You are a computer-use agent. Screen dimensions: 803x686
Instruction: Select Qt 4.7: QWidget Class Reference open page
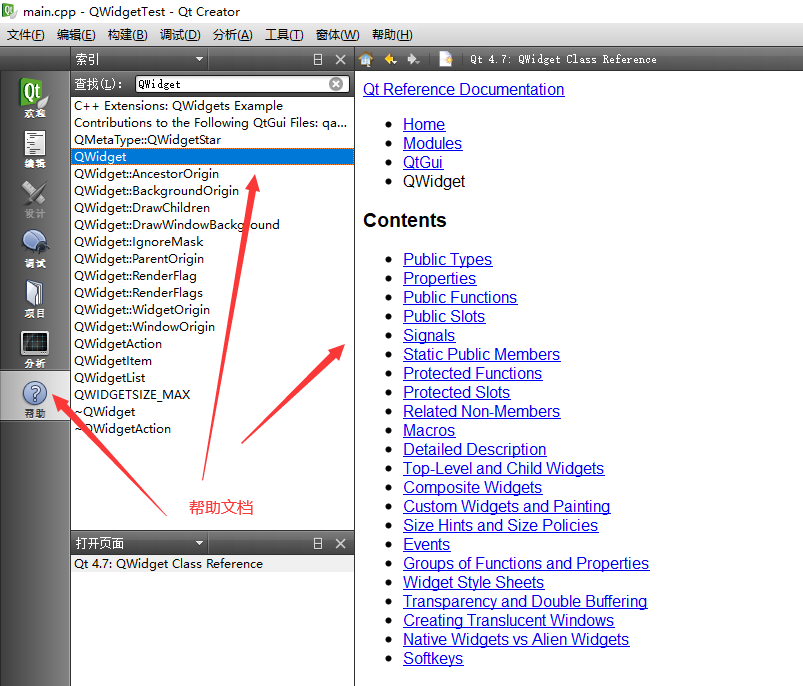(x=212, y=564)
